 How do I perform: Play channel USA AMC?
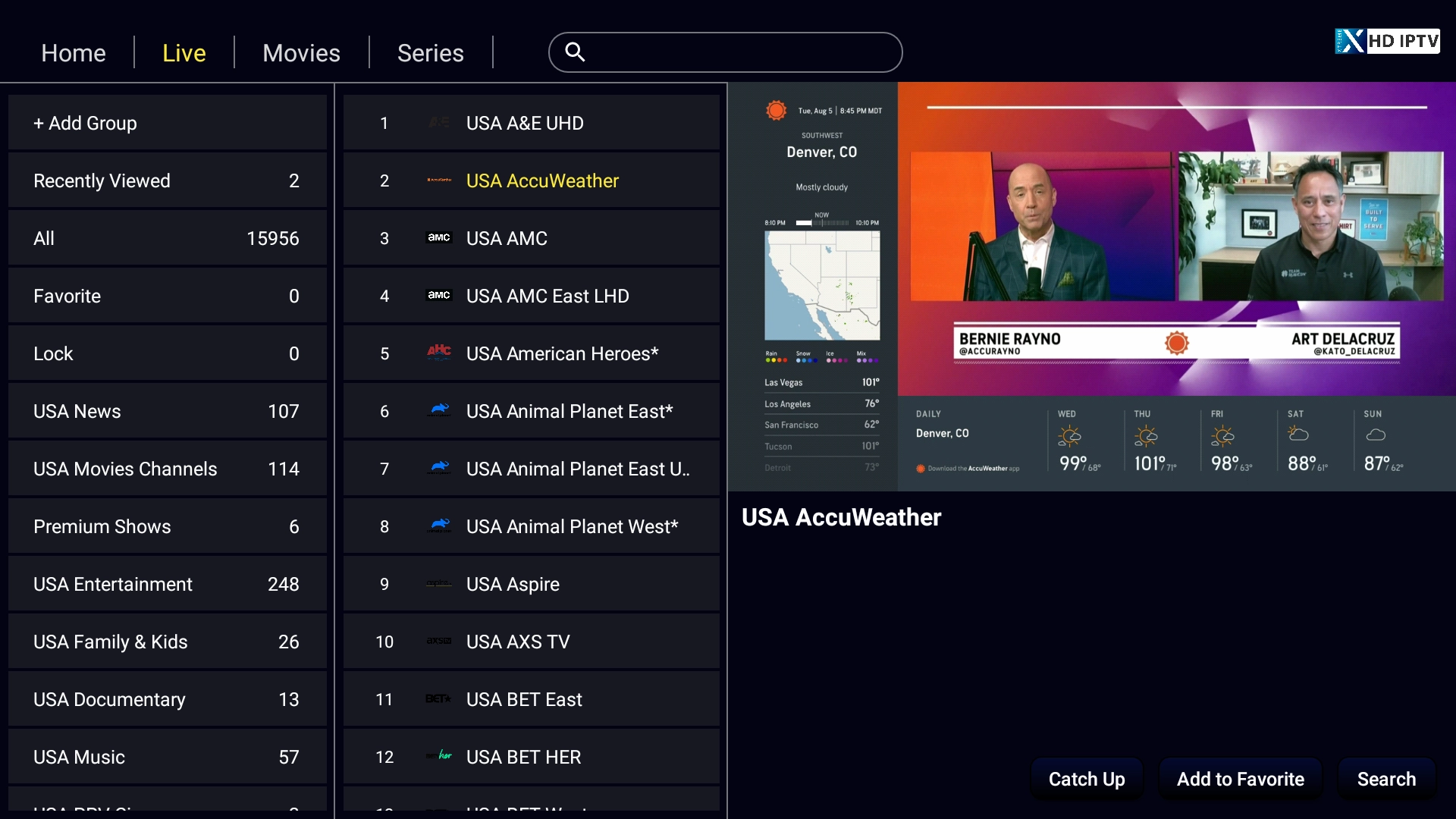531,238
